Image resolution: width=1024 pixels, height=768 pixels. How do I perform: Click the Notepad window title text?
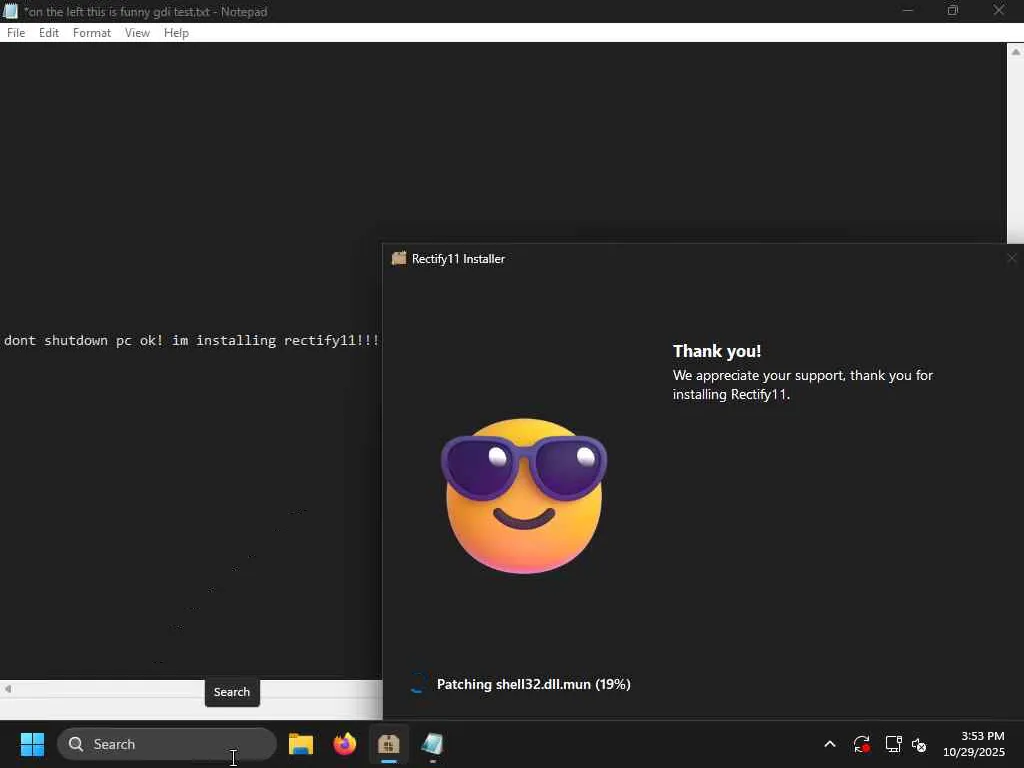(146, 12)
